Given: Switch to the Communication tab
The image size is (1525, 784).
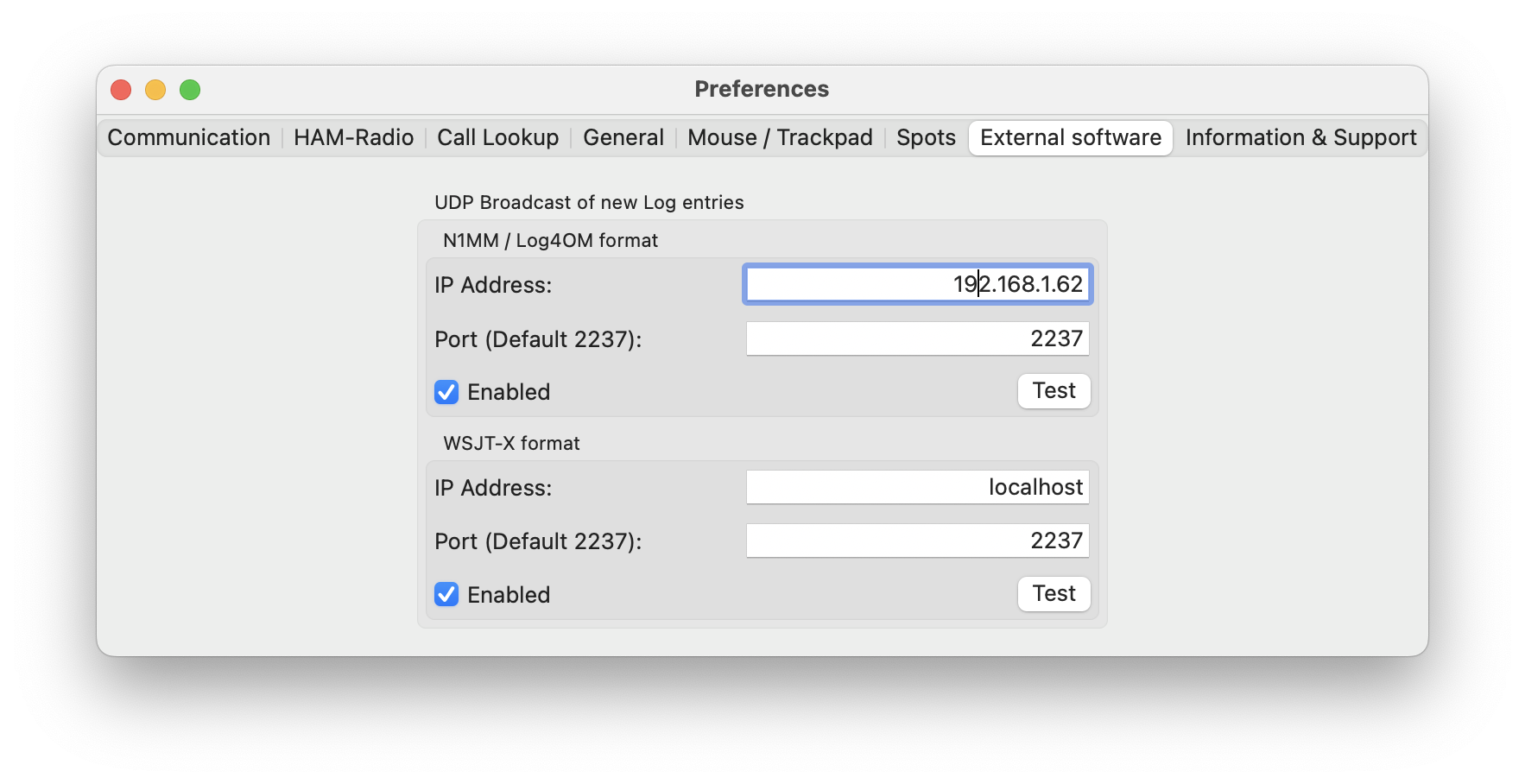Looking at the screenshot, I should pos(188,137).
